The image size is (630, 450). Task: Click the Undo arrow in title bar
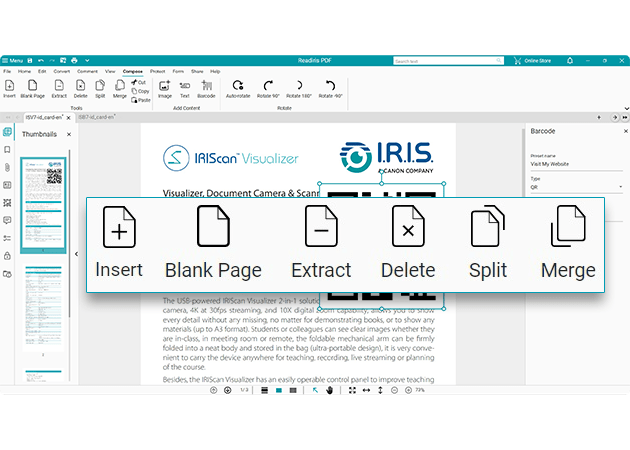pos(41,61)
